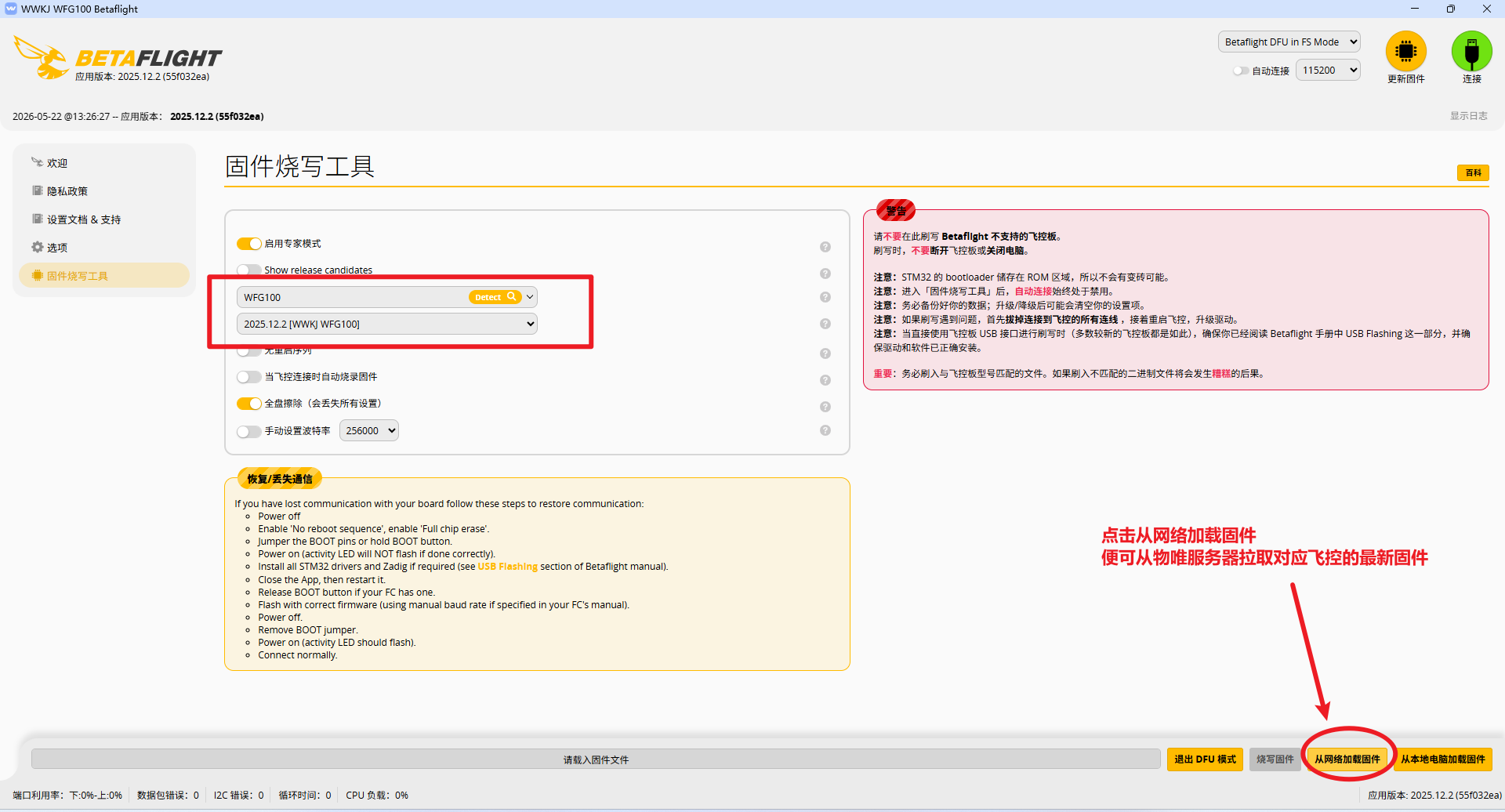Go to the 欢迎 page in sidebar
Screen dimensions: 1505x812
pyautogui.click(x=104, y=163)
